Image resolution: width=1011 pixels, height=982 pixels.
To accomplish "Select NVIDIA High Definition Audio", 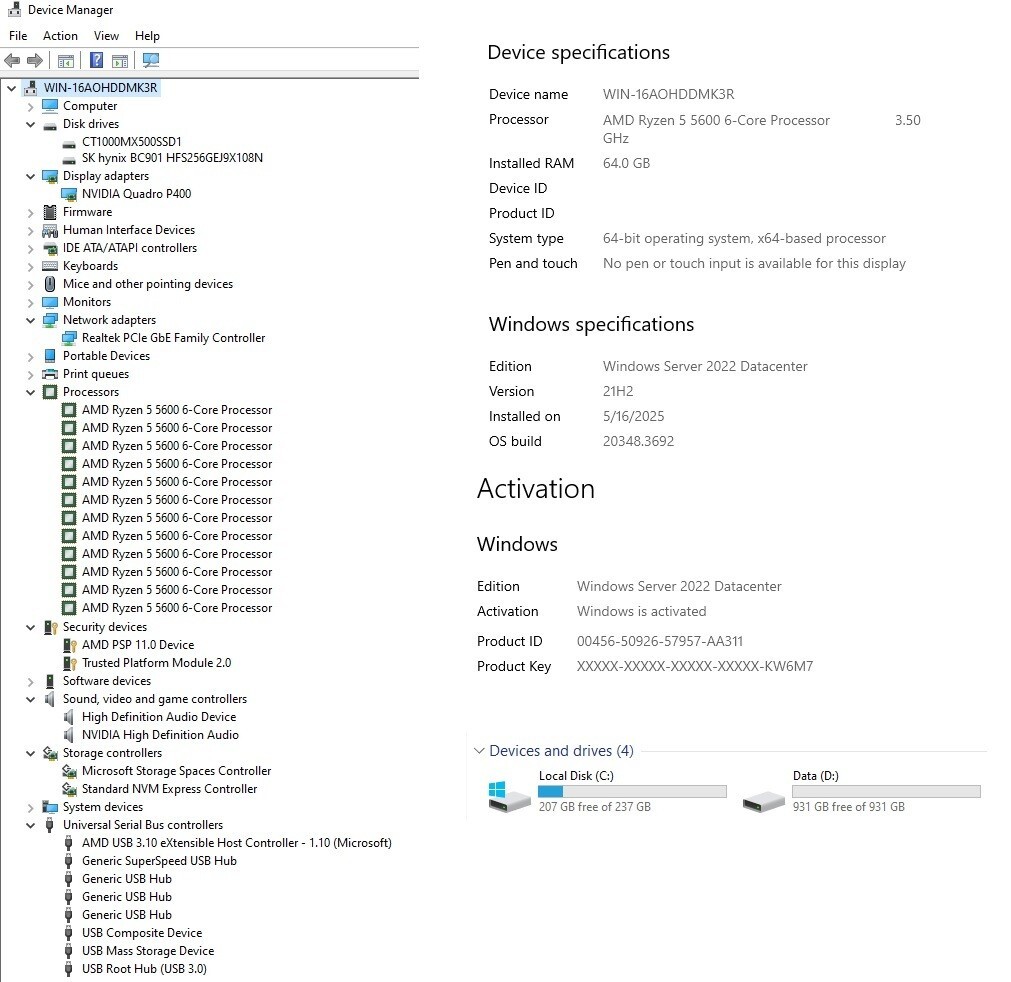I will tap(160, 735).
